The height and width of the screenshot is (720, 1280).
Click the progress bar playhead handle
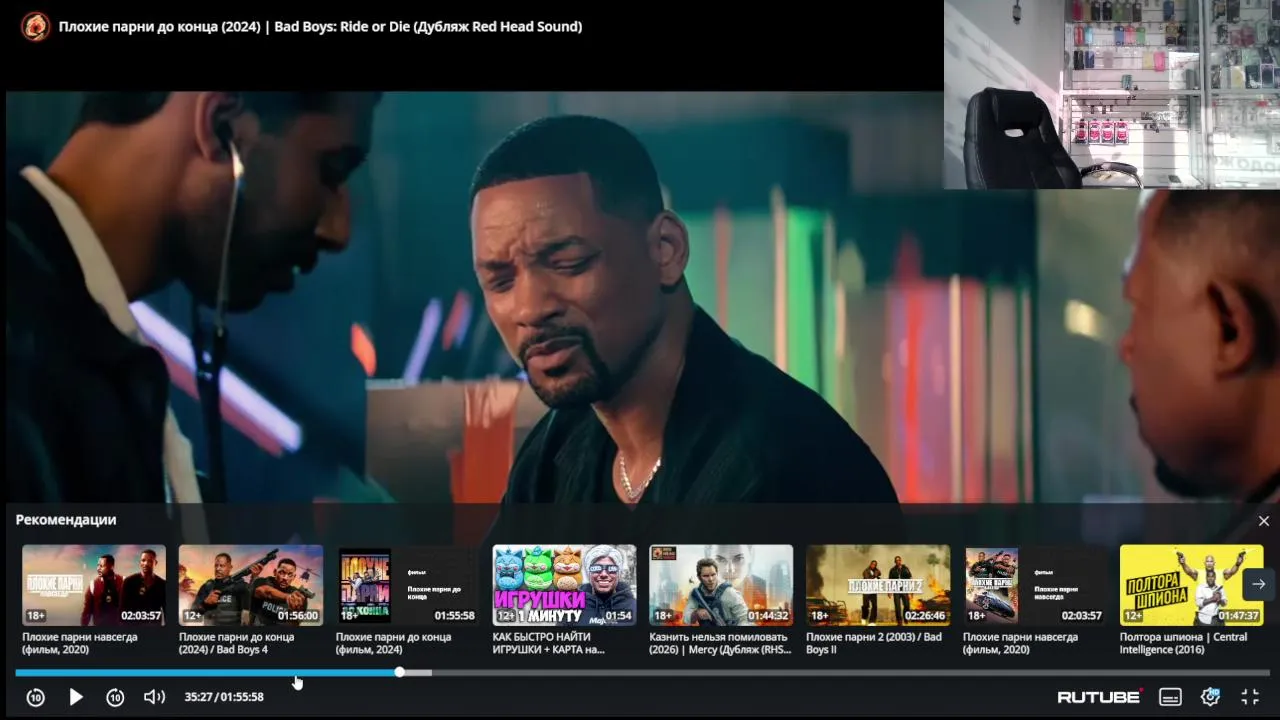(x=399, y=672)
